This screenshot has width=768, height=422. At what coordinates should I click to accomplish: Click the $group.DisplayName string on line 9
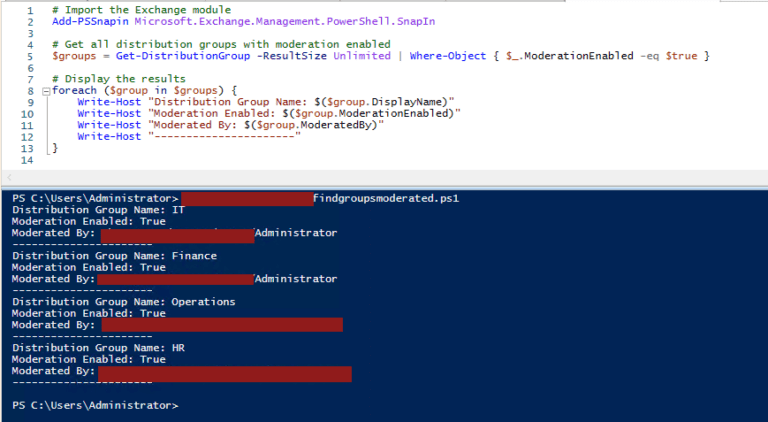[301, 102]
